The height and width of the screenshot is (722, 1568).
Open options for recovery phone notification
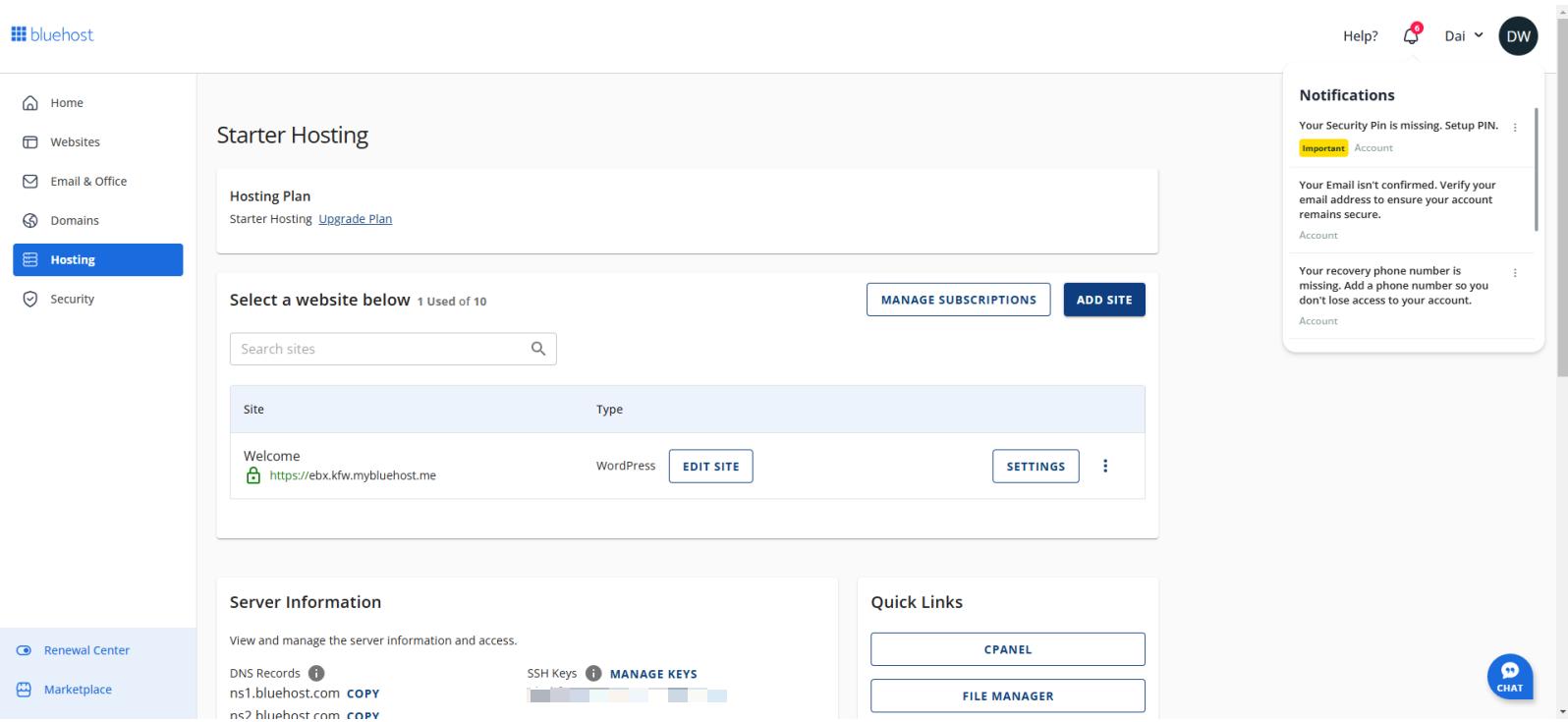(x=1514, y=273)
